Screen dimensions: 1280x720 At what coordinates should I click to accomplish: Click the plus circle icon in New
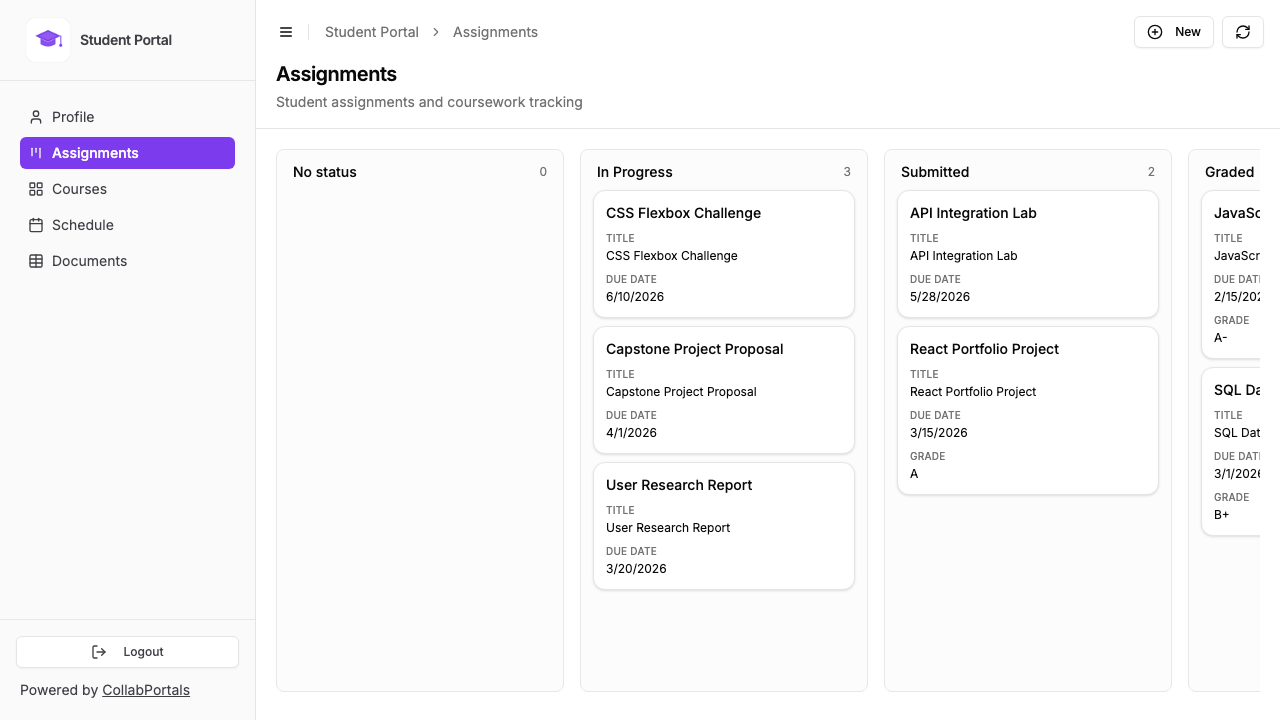[1155, 32]
